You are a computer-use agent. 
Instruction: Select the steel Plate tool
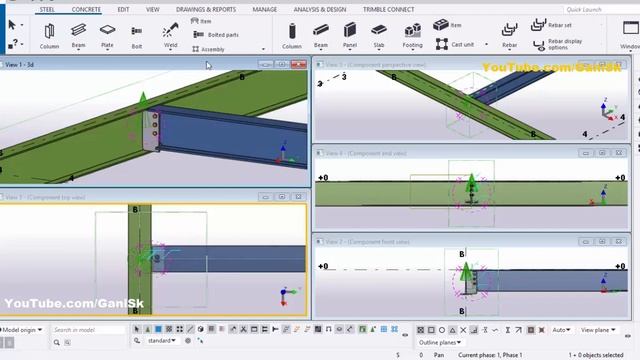[107, 36]
